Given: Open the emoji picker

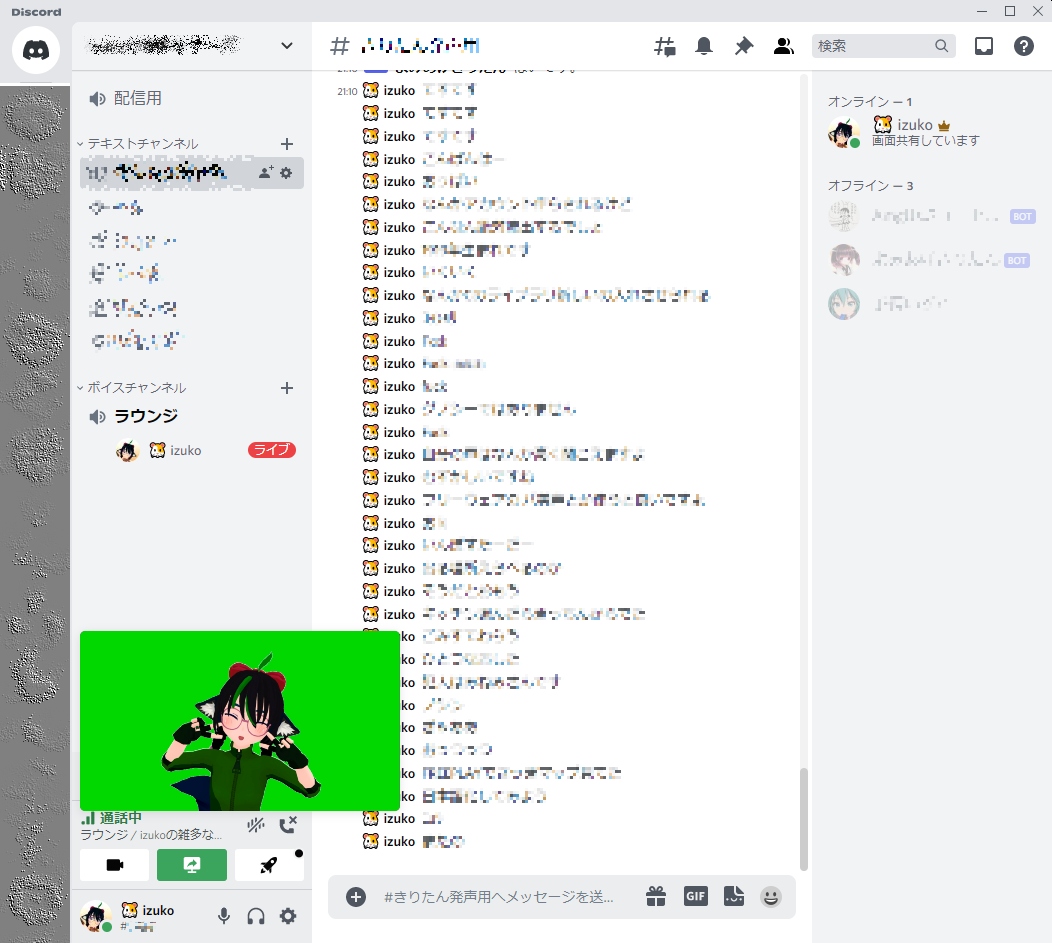Looking at the screenshot, I should point(771,897).
